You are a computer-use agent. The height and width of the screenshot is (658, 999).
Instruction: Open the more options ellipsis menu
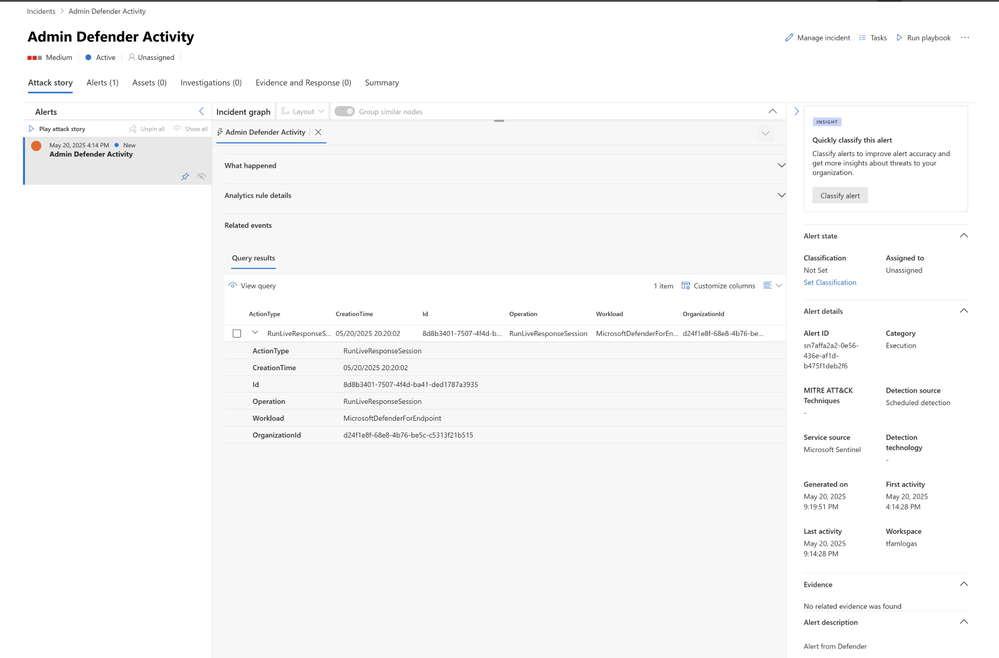click(x=965, y=38)
